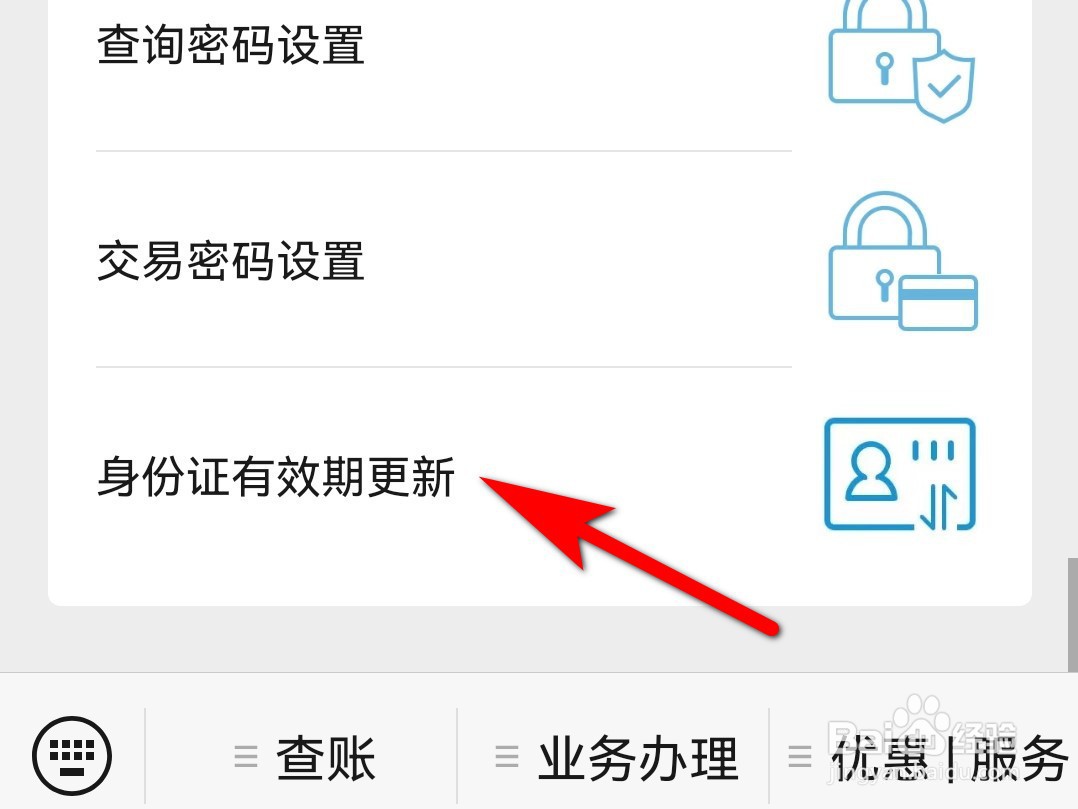Tap the ID card update icon
The height and width of the screenshot is (809, 1078).
point(900,474)
